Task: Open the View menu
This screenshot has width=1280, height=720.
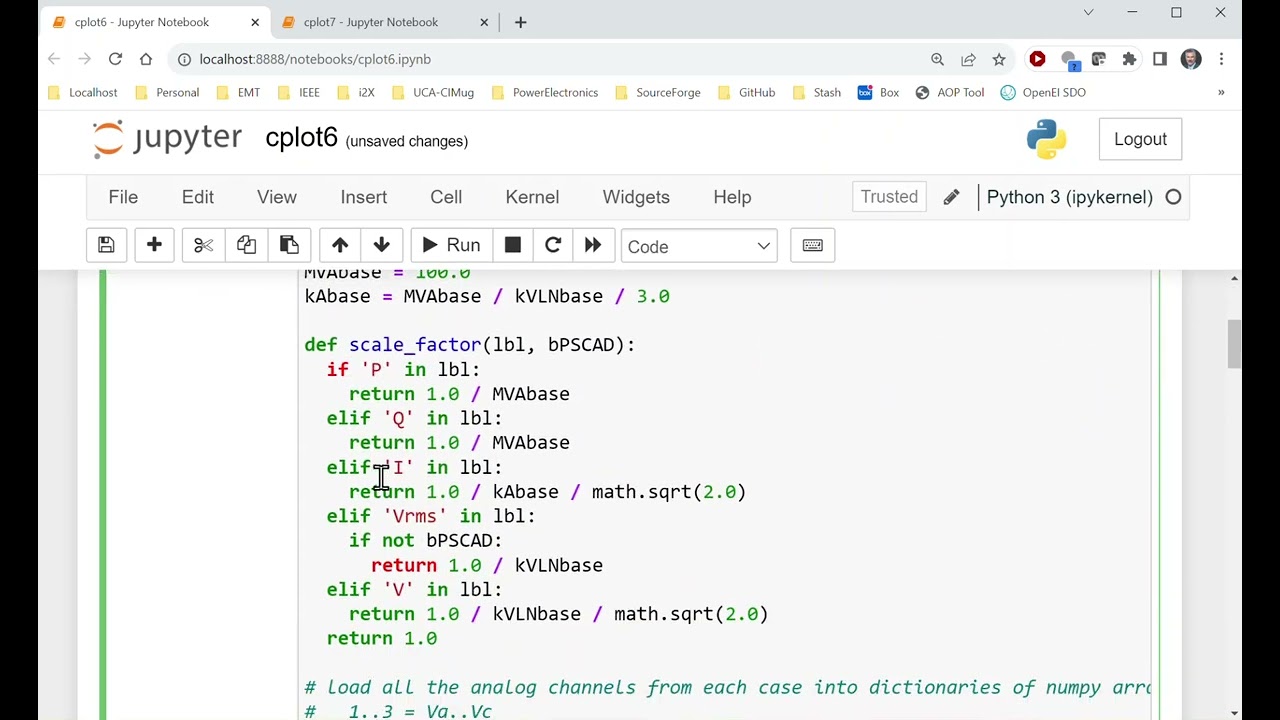Action: click(x=277, y=197)
